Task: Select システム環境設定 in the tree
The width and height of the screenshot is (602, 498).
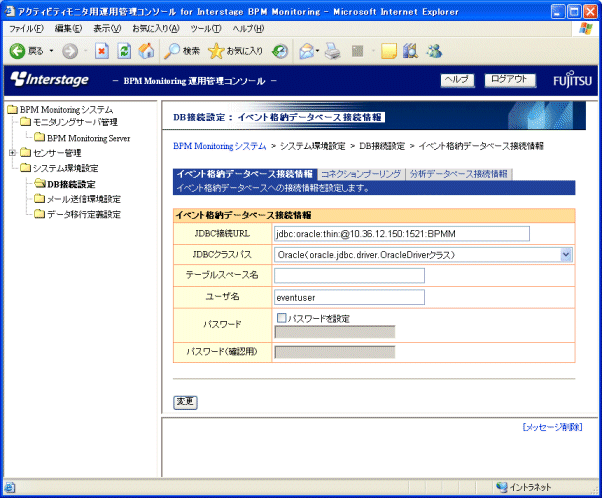Action: 66,168
